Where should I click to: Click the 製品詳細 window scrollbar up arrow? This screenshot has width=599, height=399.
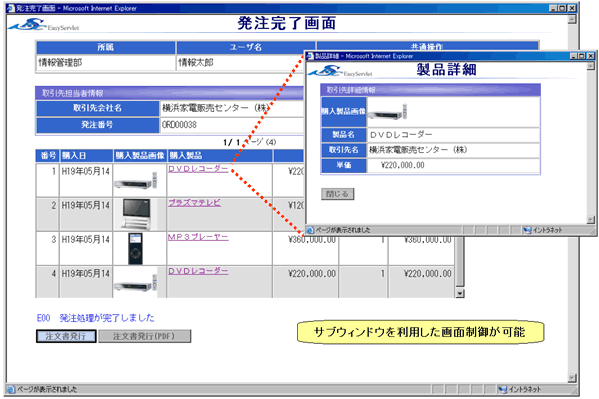[591, 66]
